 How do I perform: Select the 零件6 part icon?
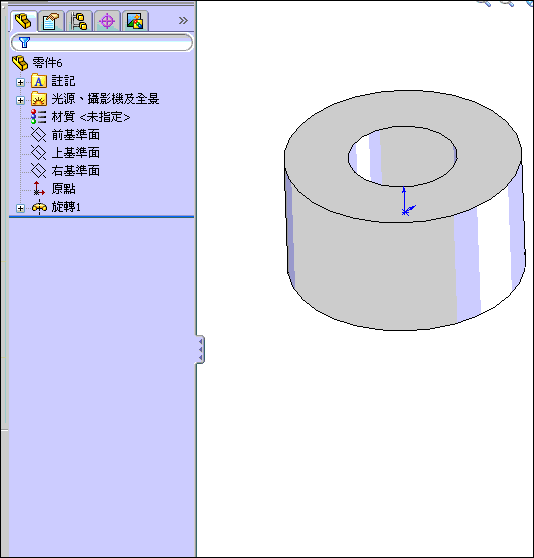pyautogui.click(x=20, y=63)
